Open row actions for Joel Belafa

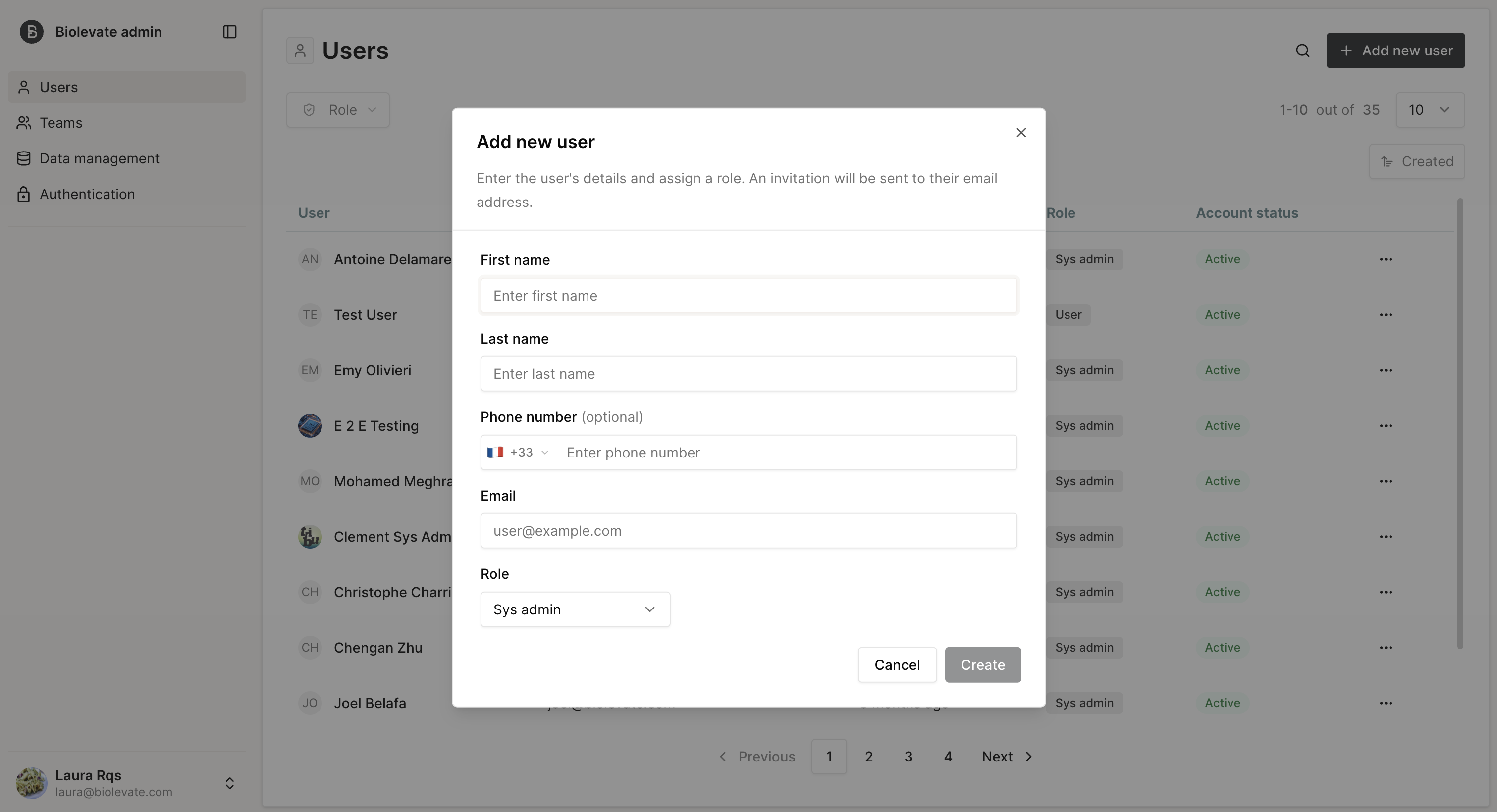1386,703
